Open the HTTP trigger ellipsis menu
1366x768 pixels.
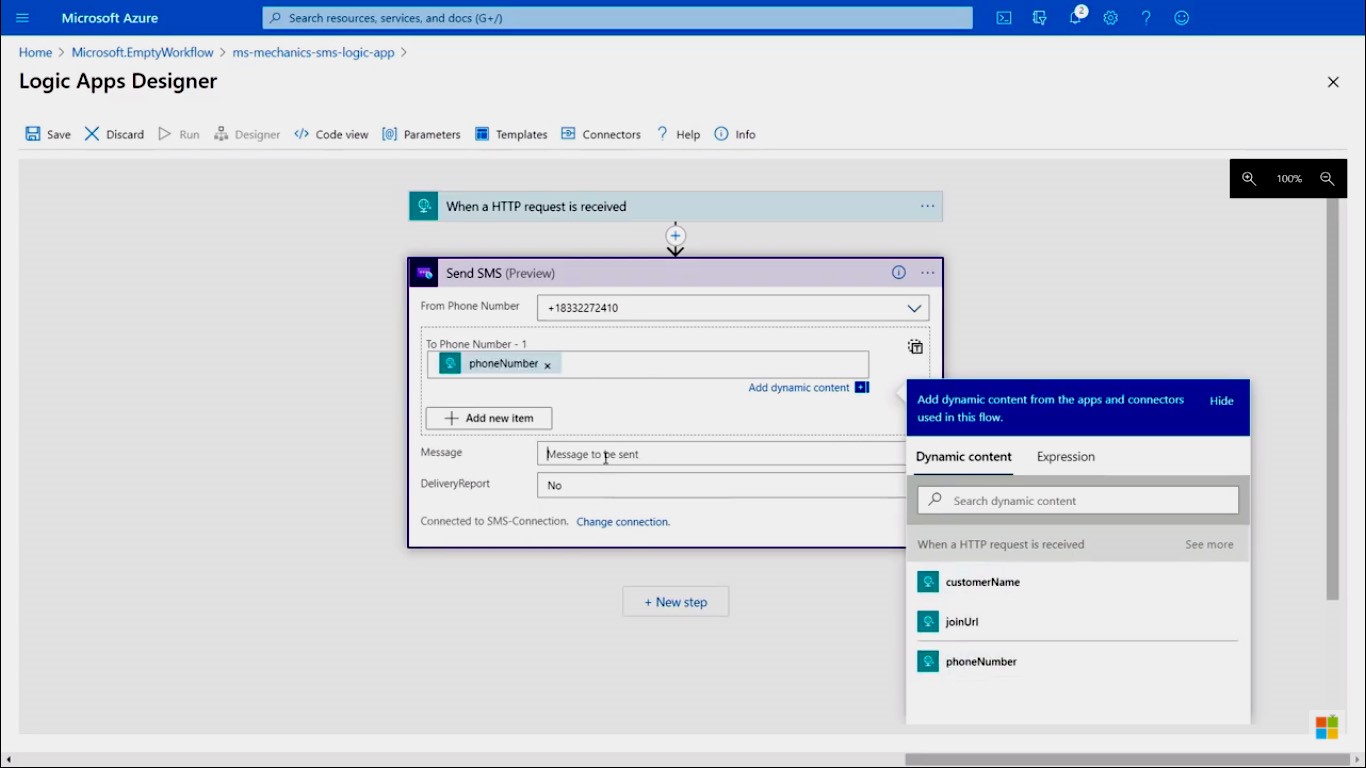tap(928, 206)
